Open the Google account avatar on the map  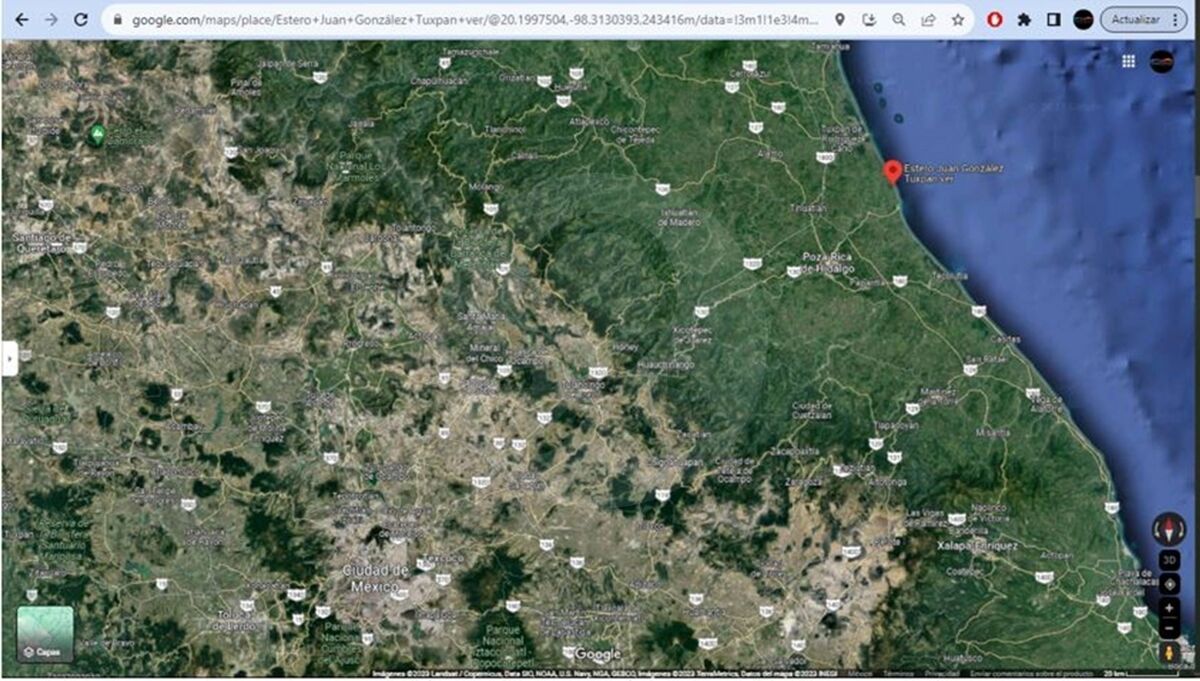pos(1161,61)
